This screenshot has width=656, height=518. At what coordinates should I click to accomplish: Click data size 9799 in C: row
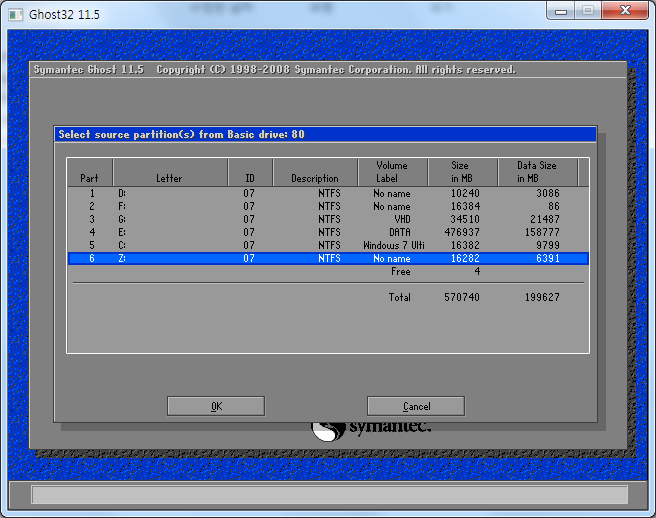click(548, 245)
